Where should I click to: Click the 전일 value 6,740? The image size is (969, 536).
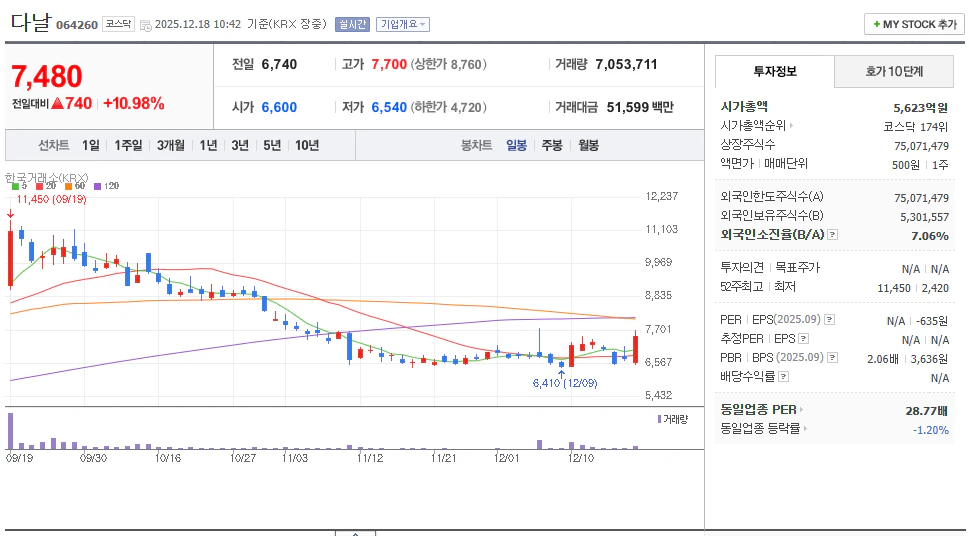[279, 64]
